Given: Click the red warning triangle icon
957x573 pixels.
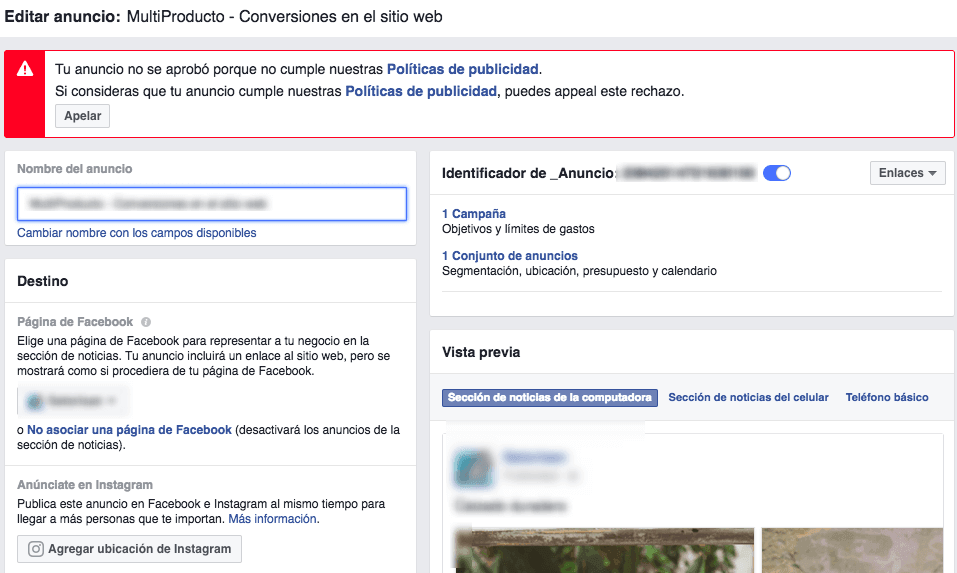Looking at the screenshot, I should pos(25,68).
